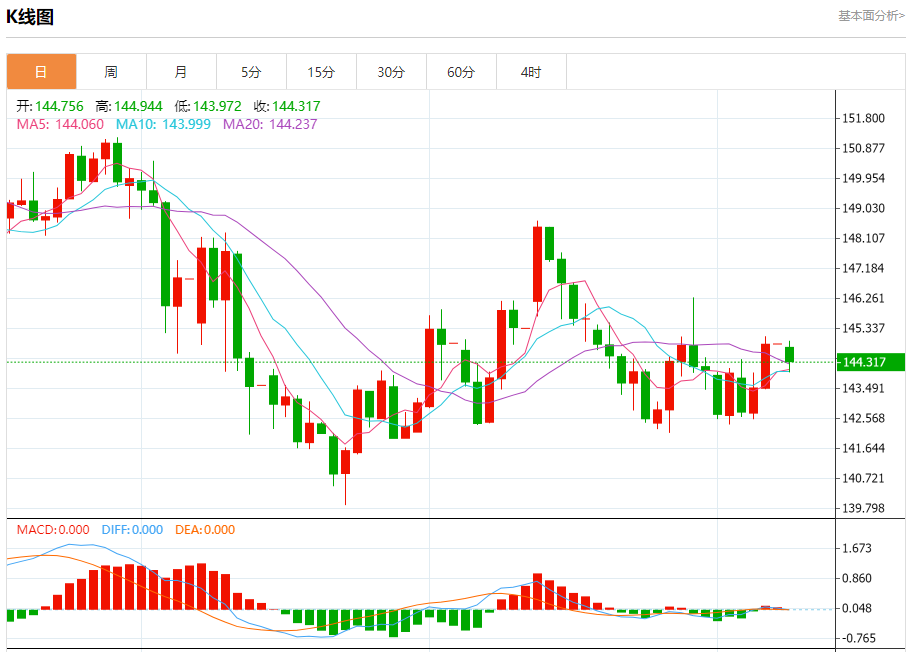Click the K线图 heading
910x652 pixels.
[30, 17]
